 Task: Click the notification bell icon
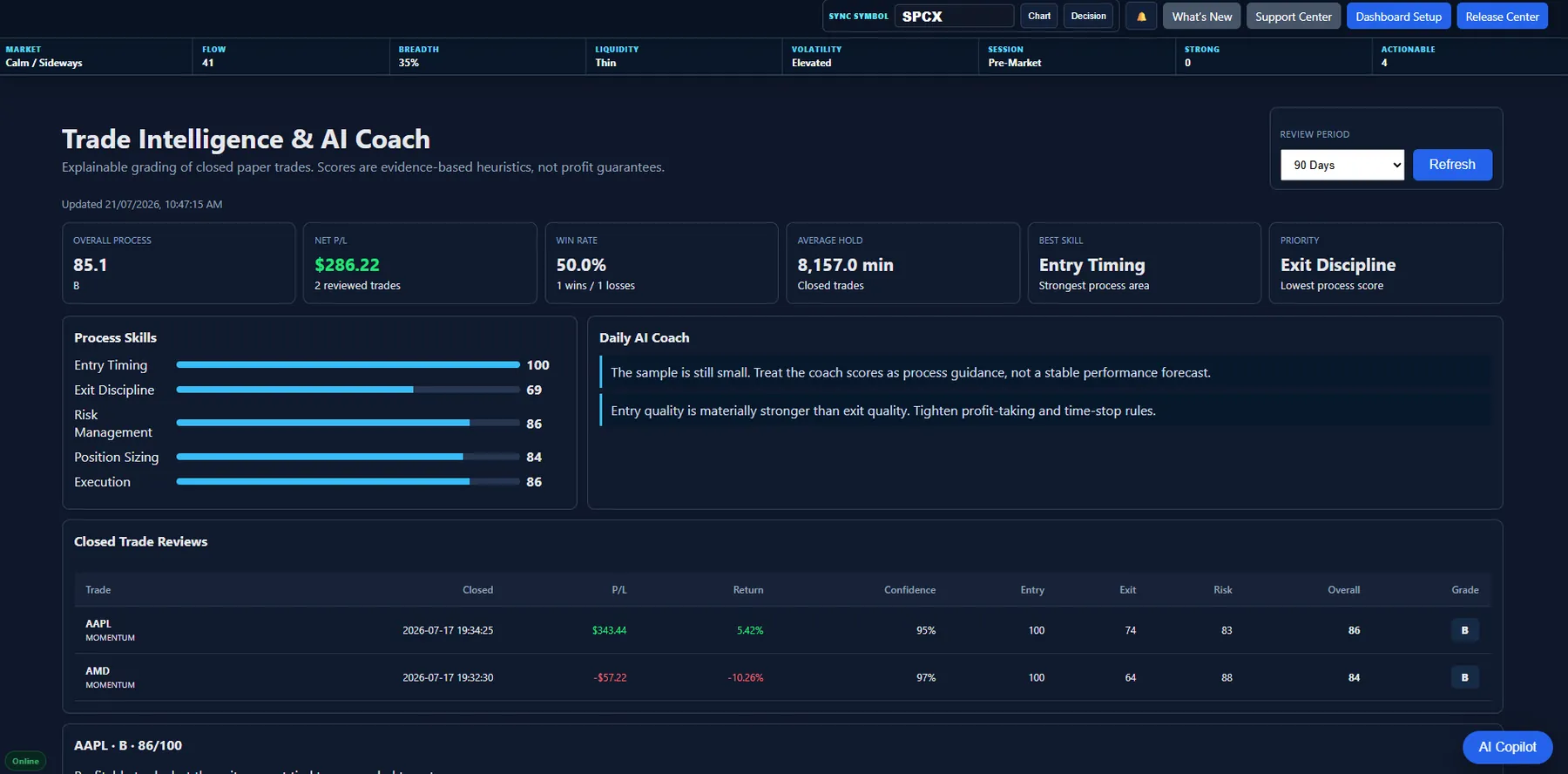coord(1141,17)
